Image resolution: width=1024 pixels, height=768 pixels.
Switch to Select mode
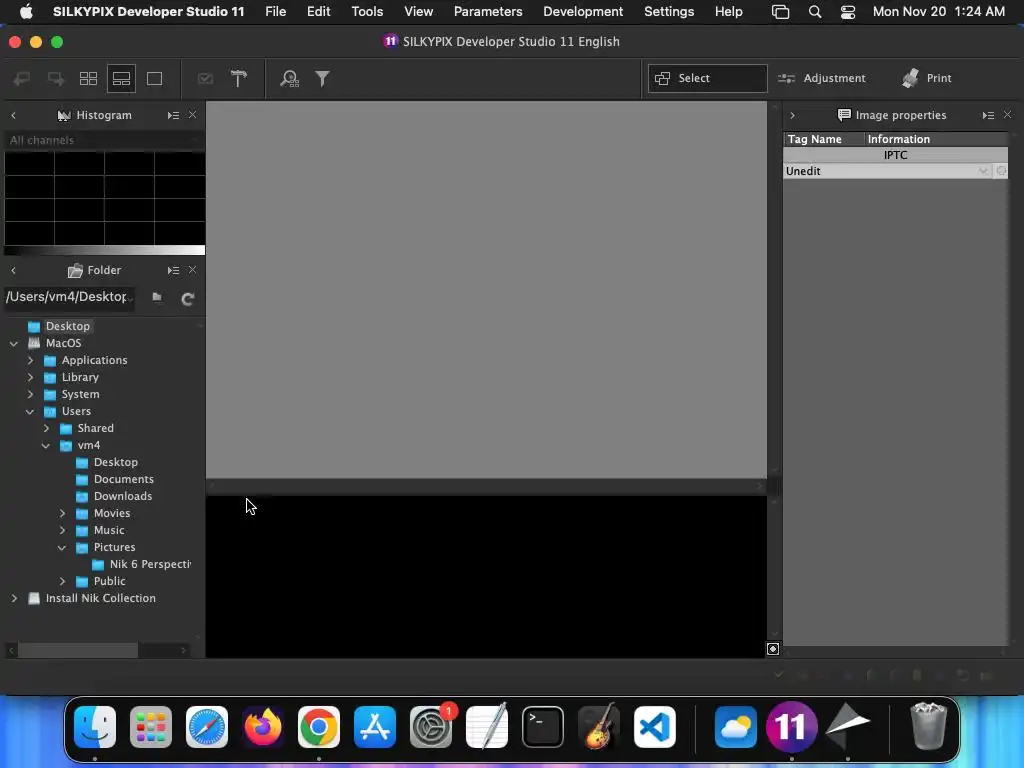[x=707, y=78]
